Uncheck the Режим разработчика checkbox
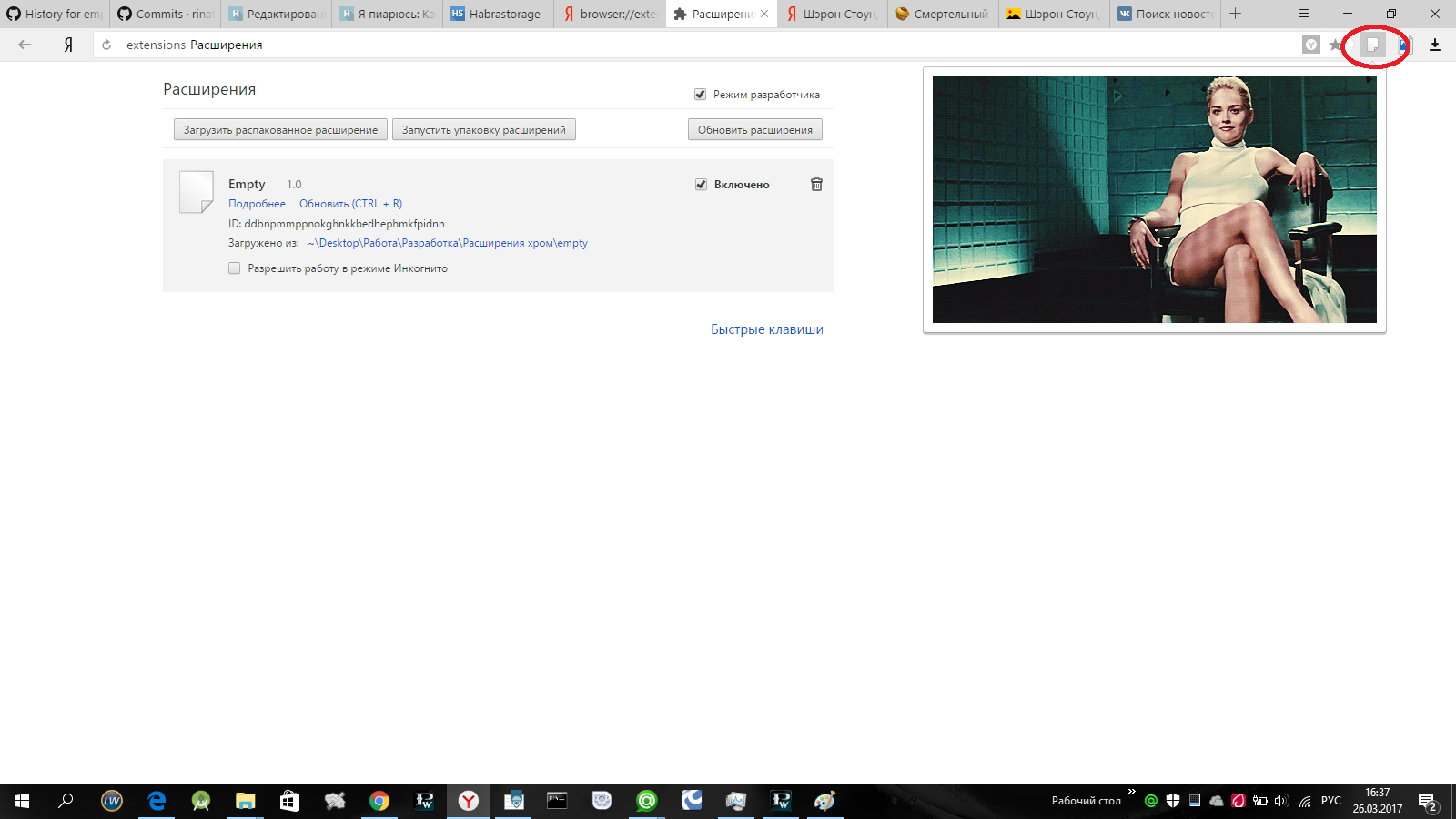Viewport: 1456px width, 819px height. [700, 94]
